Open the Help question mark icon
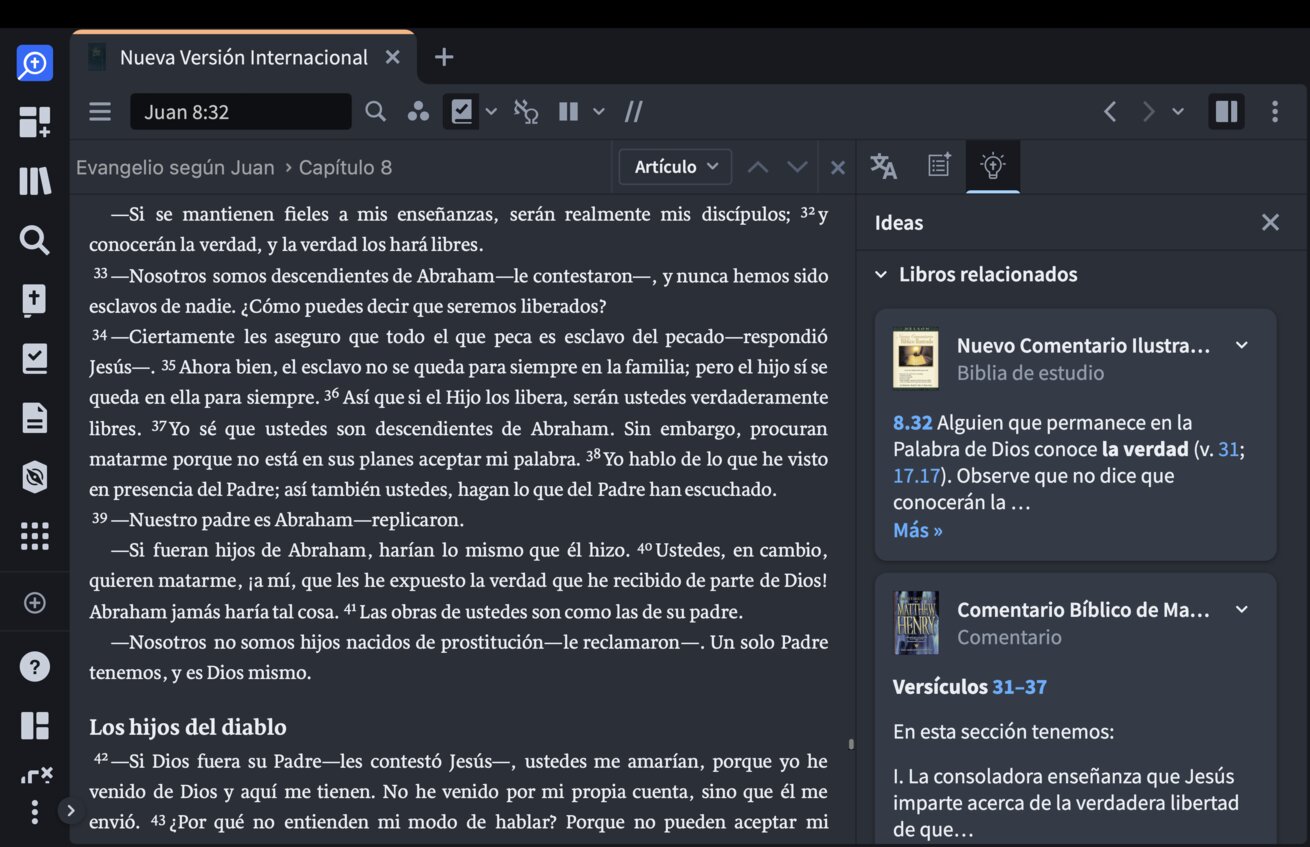The height and width of the screenshot is (847, 1310). (34, 667)
